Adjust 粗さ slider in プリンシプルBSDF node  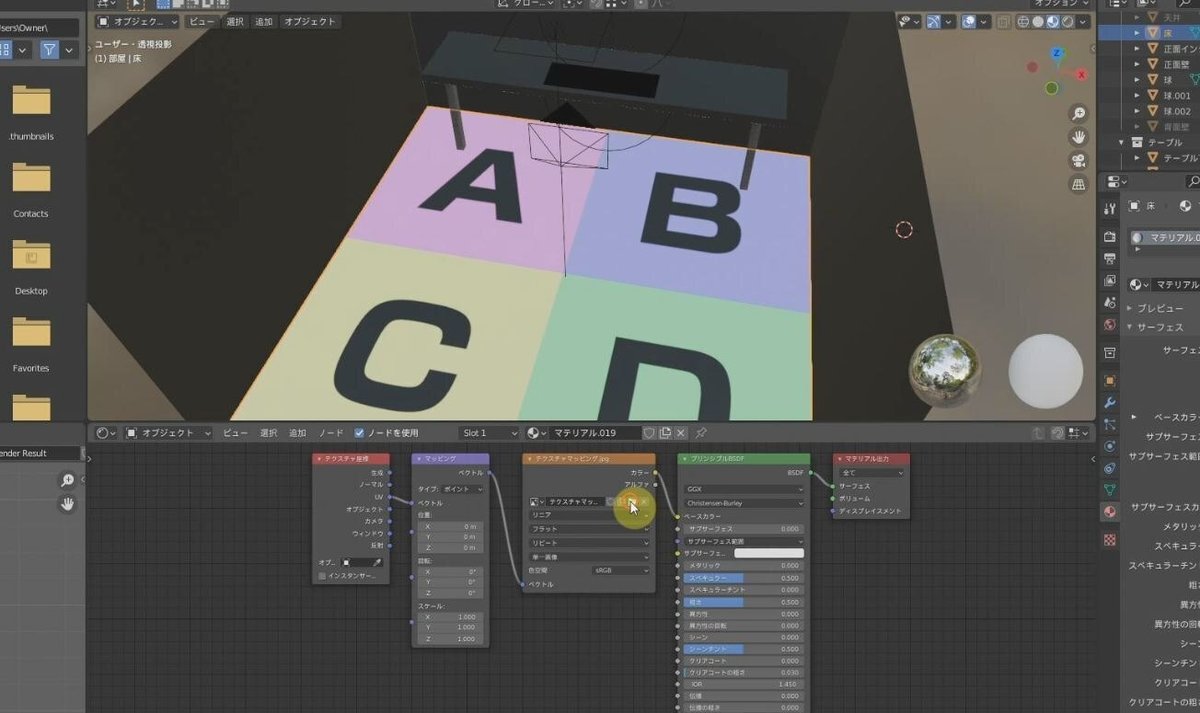(x=744, y=602)
